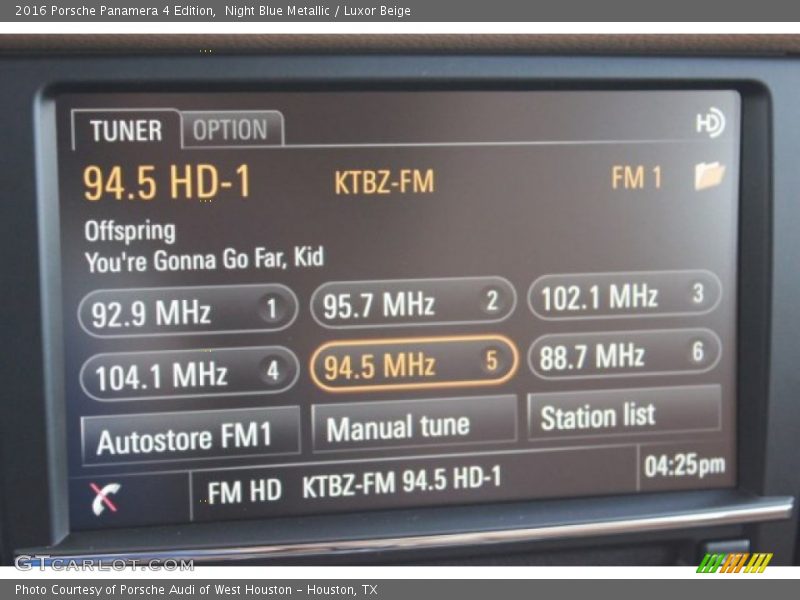Tap the 04:25pm clock
The height and width of the screenshot is (600, 800).
point(684,465)
